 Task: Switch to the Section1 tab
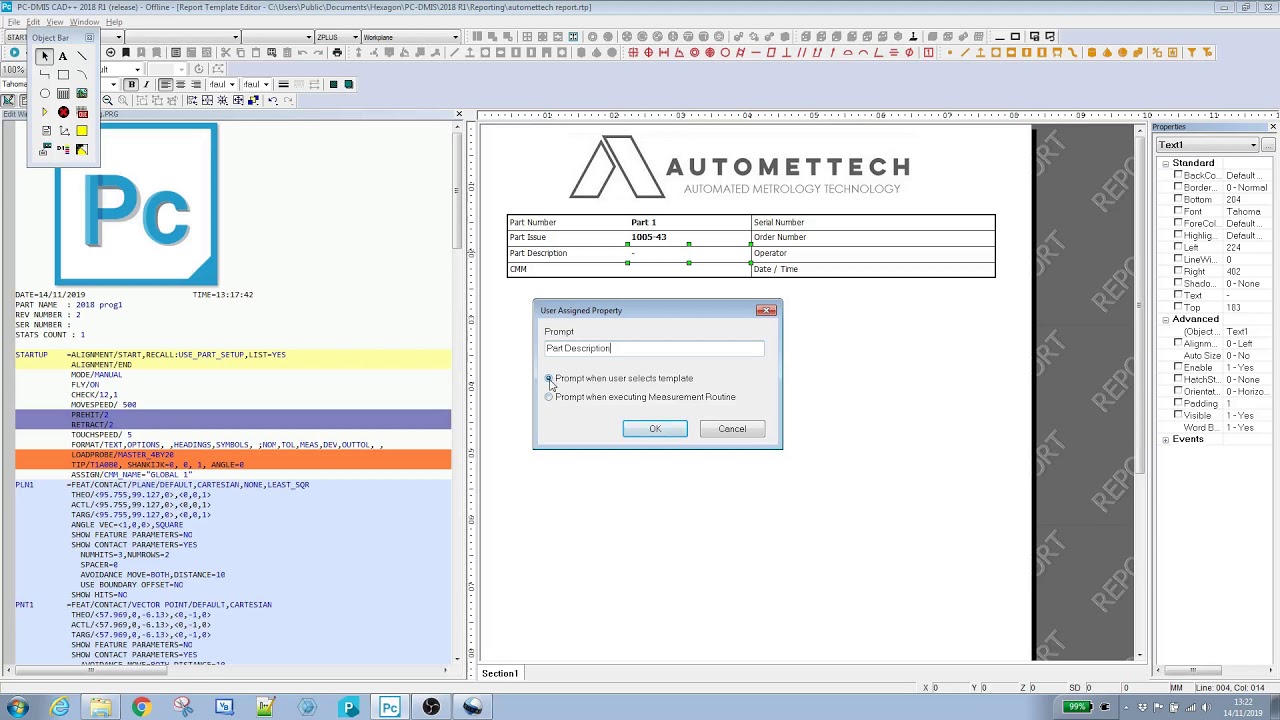click(x=500, y=673)
